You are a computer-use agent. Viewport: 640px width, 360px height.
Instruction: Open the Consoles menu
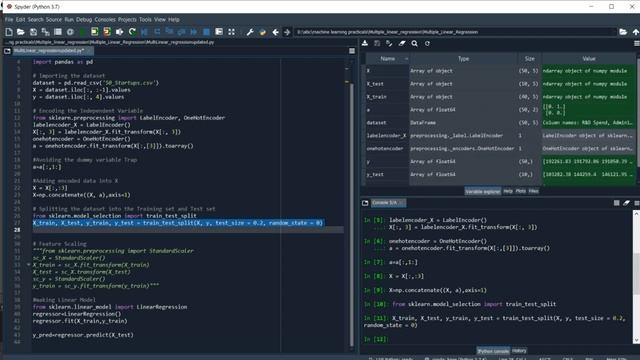105,19
